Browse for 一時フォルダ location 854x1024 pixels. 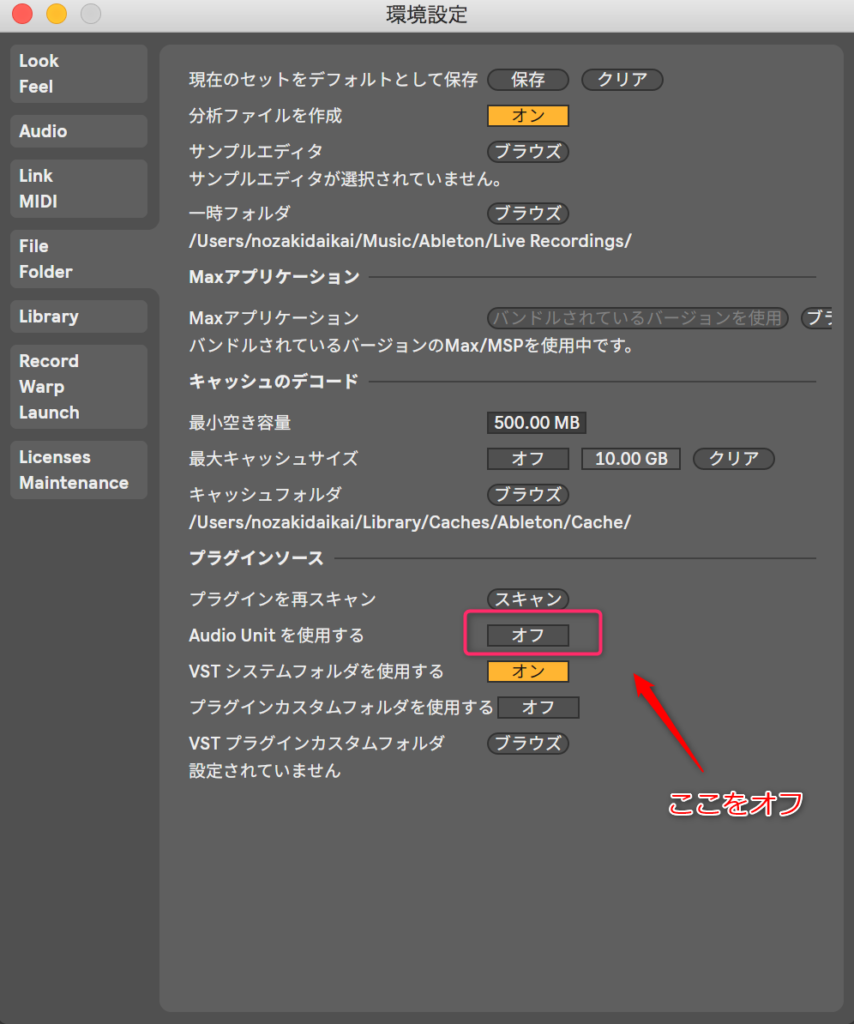[527, 213]
